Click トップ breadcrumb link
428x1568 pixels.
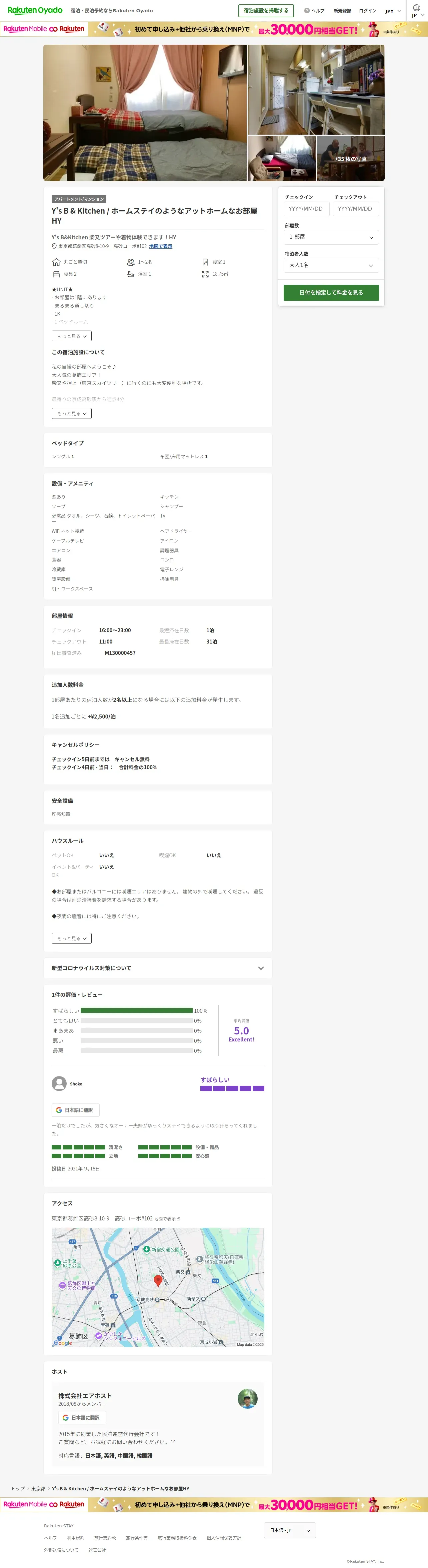click(x=18, y=1488)
